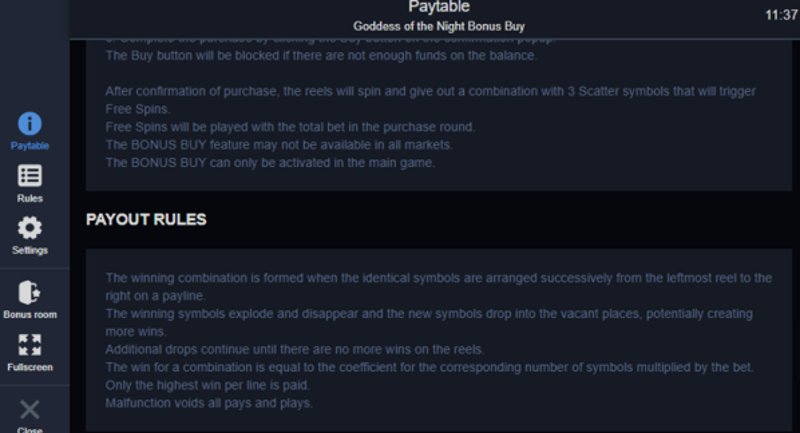Screen dimensions: 800x433
Task: Enter the Bonus room door icon
Action: (x=30, y=292)
